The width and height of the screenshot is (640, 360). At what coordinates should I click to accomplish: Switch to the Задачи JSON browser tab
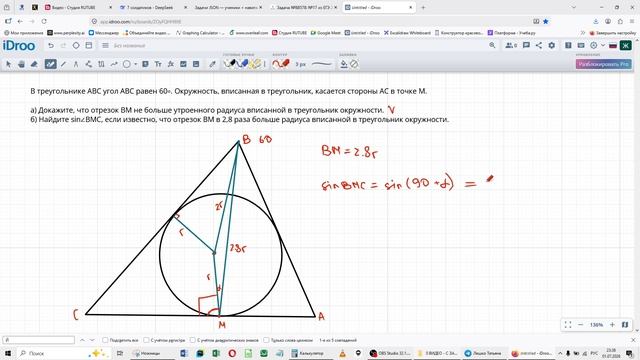(x=228, y=7)
